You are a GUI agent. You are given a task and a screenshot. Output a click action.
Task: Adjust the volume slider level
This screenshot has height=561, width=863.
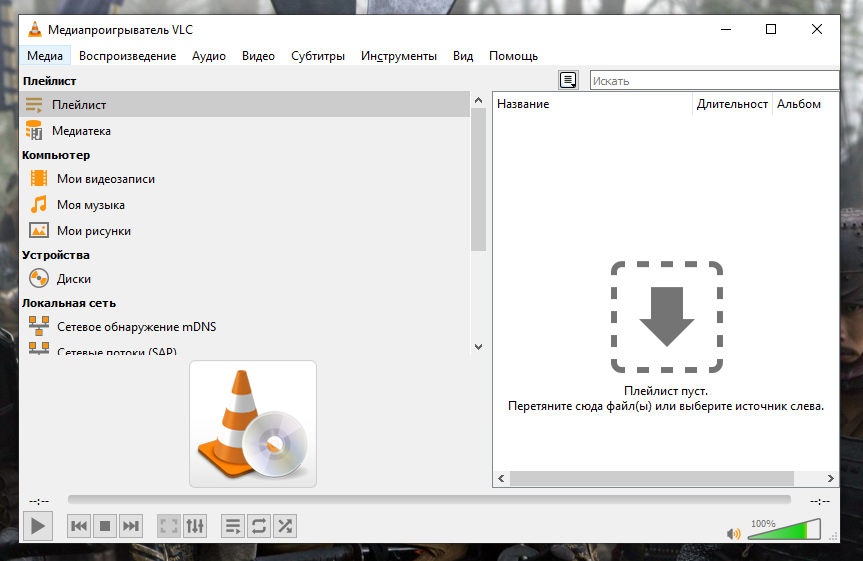point(784,530)
